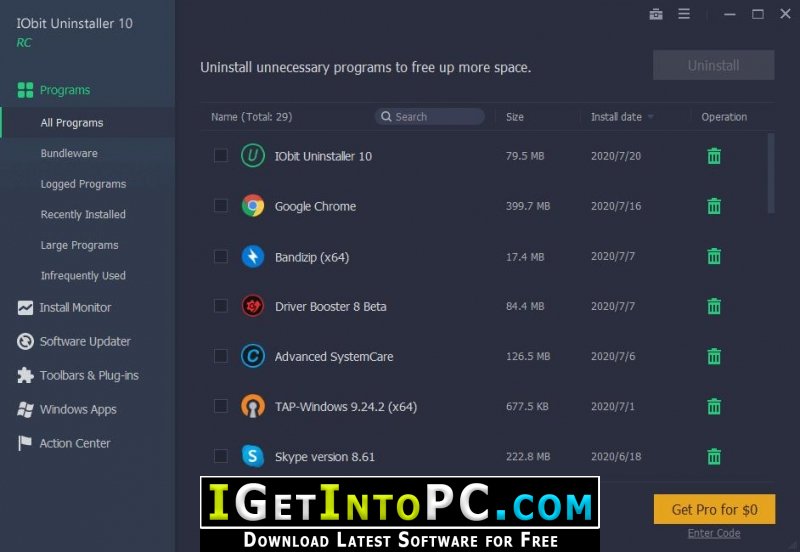
Task: Tick the TAP-Windows 9.24.2 checkbox
Action: coord(220,406)
